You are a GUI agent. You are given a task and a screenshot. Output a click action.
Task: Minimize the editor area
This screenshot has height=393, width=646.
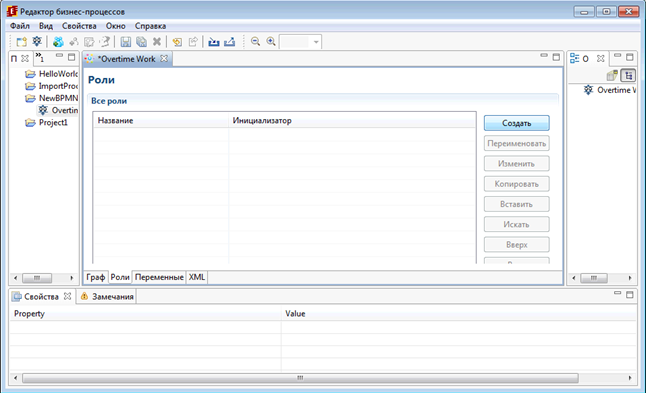[x=544, y=56]
